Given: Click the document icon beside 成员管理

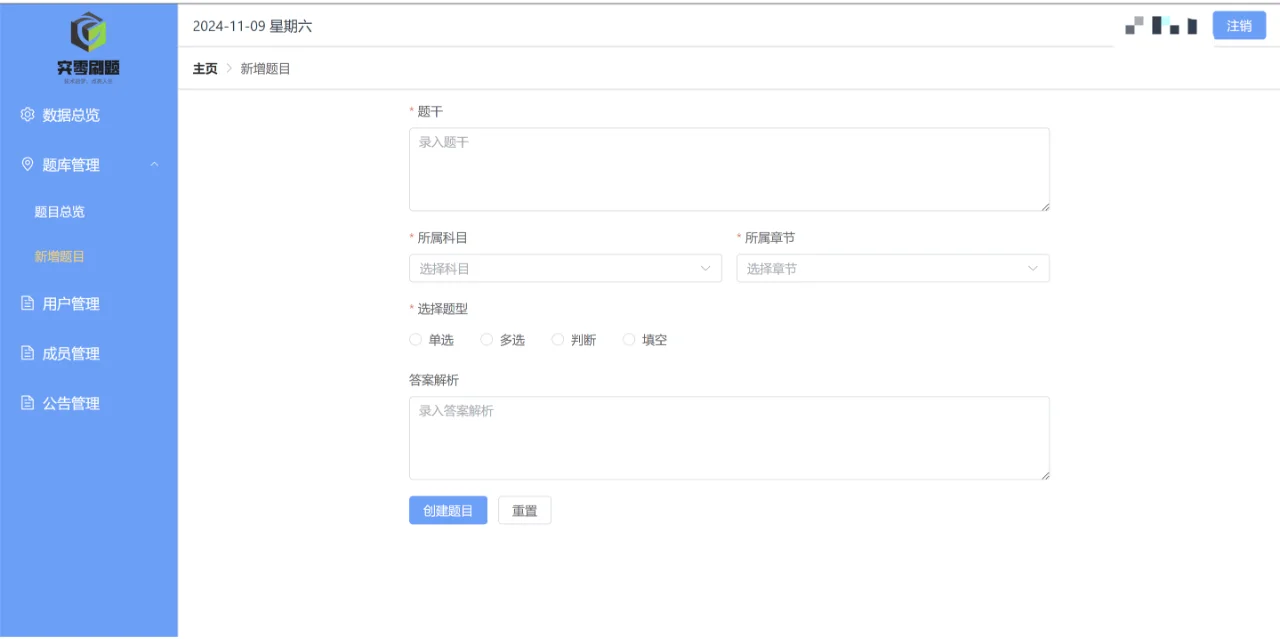Looking at the screenshot, I should [27, 352].
